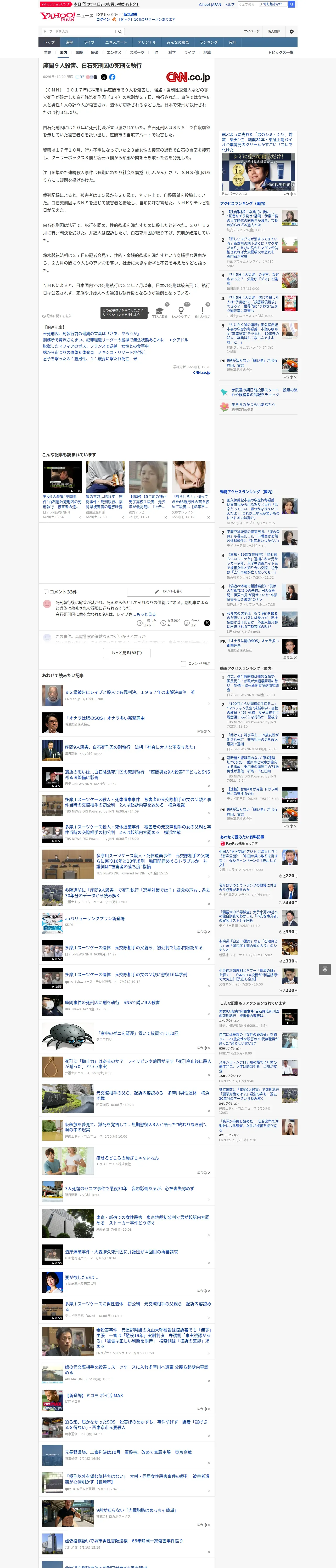Share the top comment on X
This screenshot has height=1568, width=336.
tap(207, 623)
